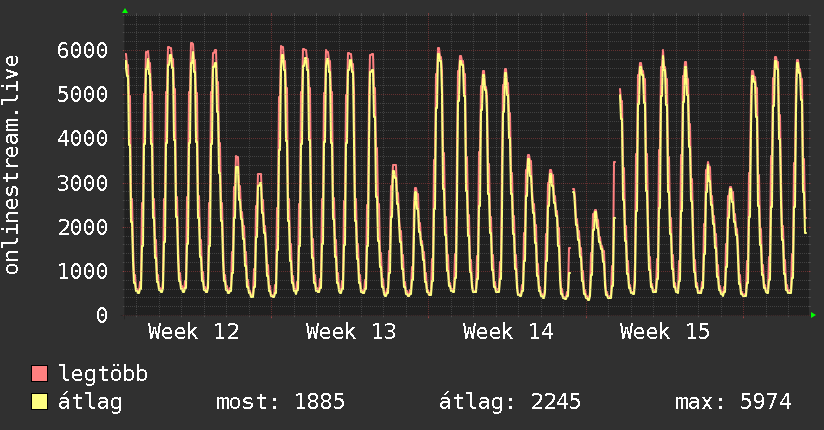
Task: Click the 1000 y-axis label
Action: 83,272
